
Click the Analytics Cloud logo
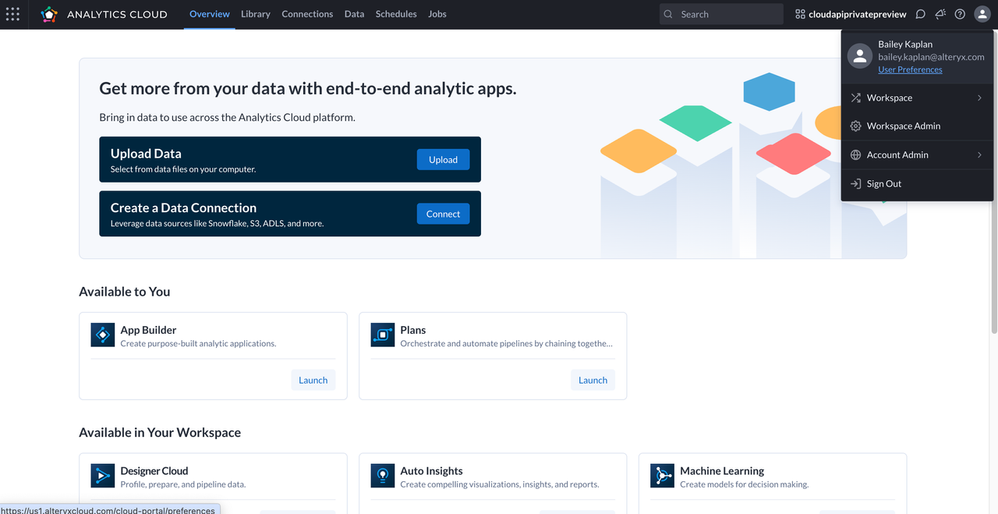pyautogui.click(x=49, y=14)
